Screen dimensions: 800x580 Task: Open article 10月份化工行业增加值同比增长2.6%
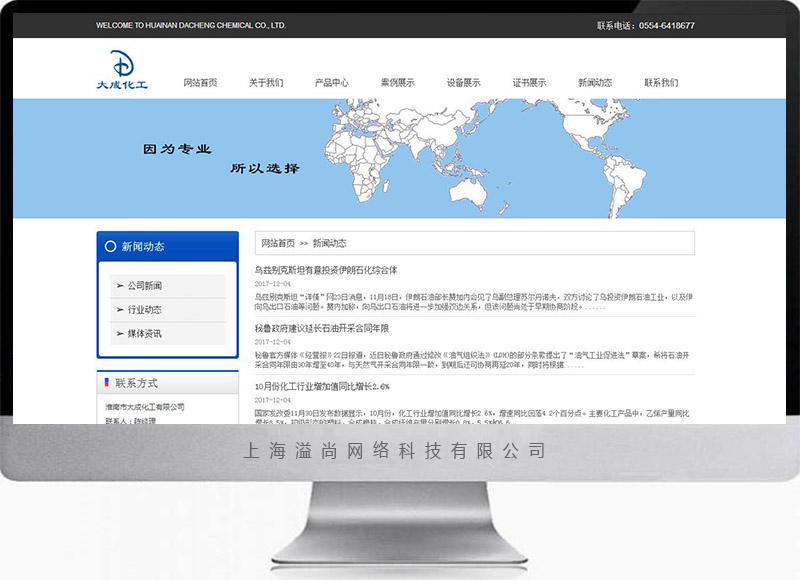pos(322,386)
